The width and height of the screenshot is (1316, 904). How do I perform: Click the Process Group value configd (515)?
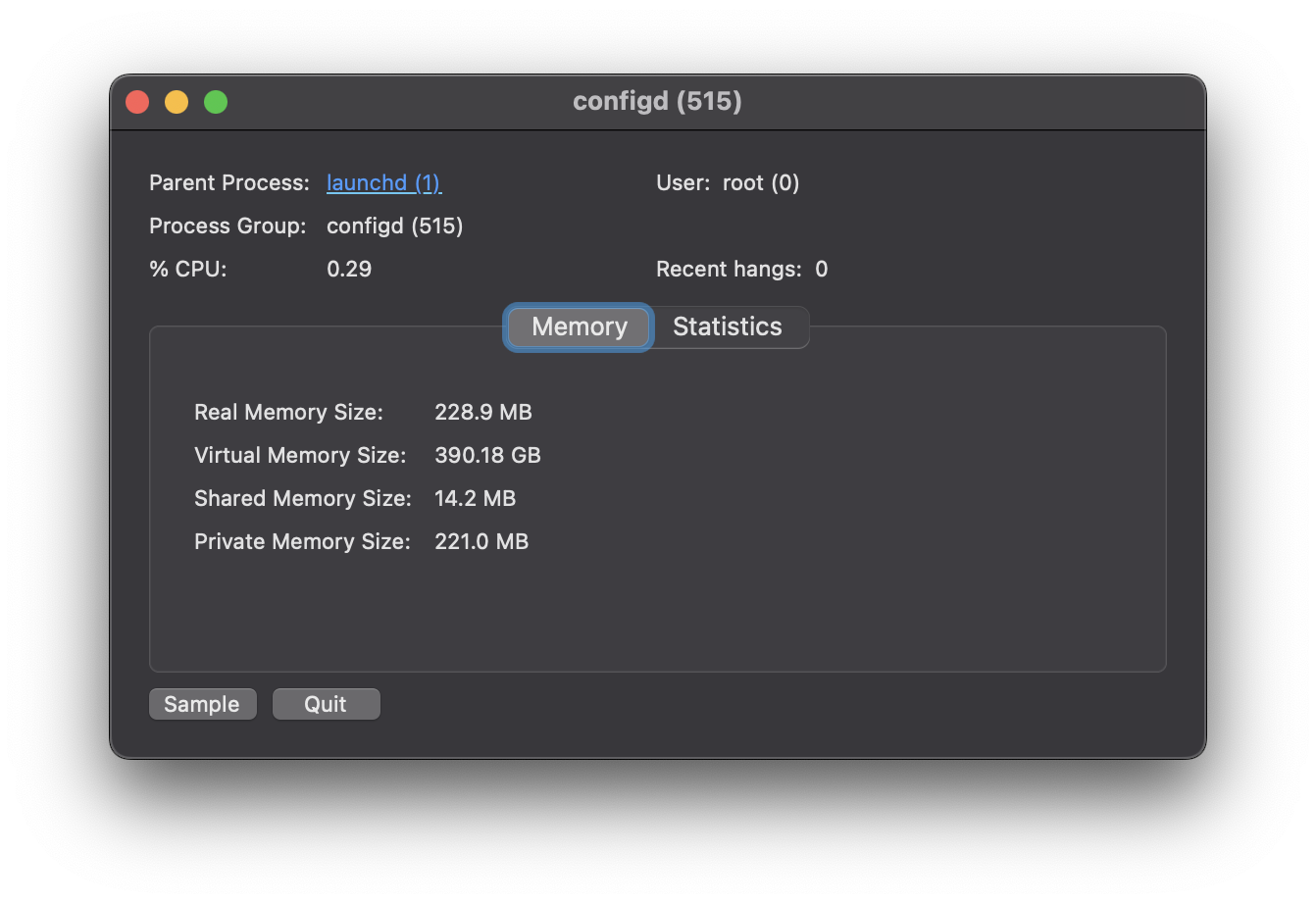pyautogui.click(x=394, y=226)
